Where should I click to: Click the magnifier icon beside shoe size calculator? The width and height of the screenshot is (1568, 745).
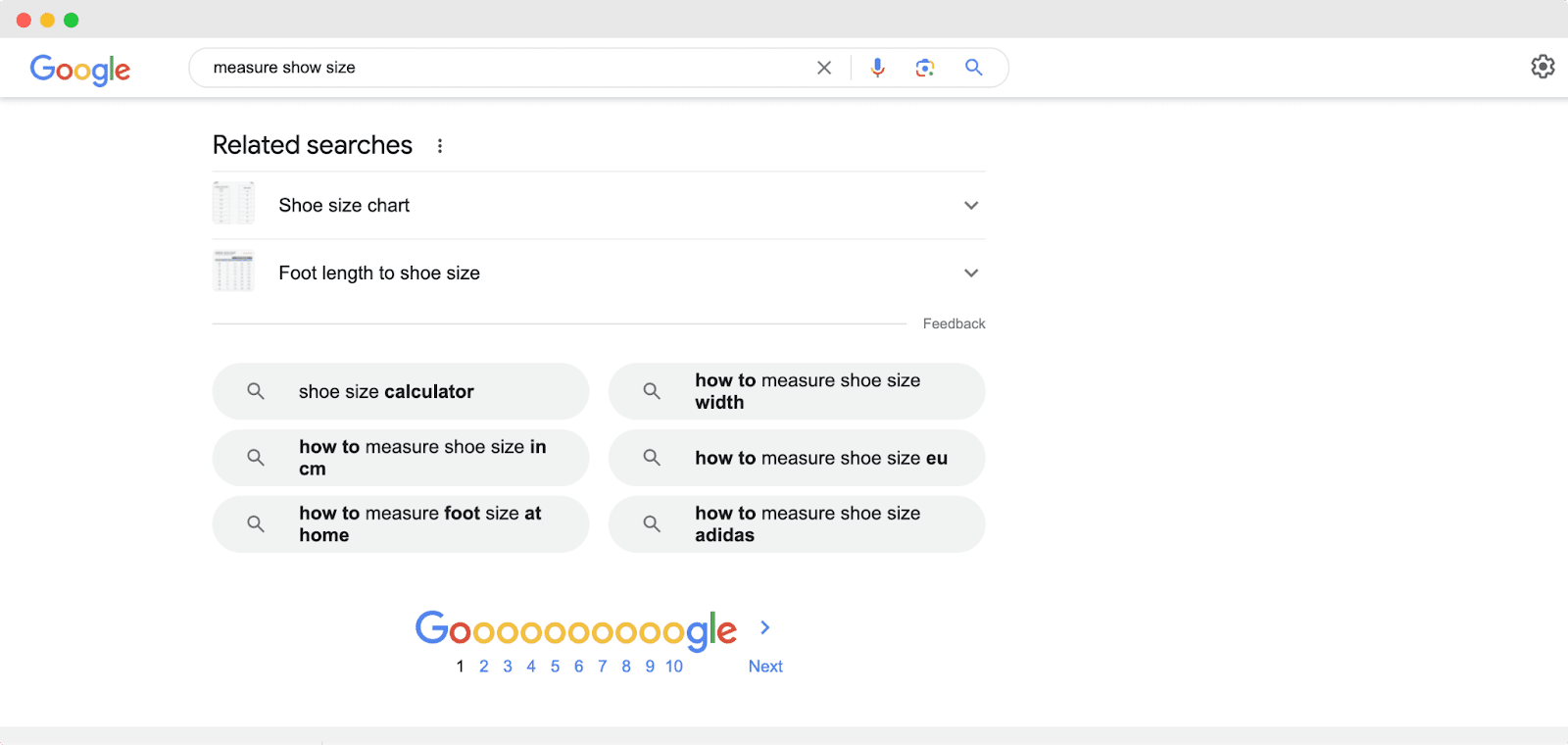coord(255,391)
